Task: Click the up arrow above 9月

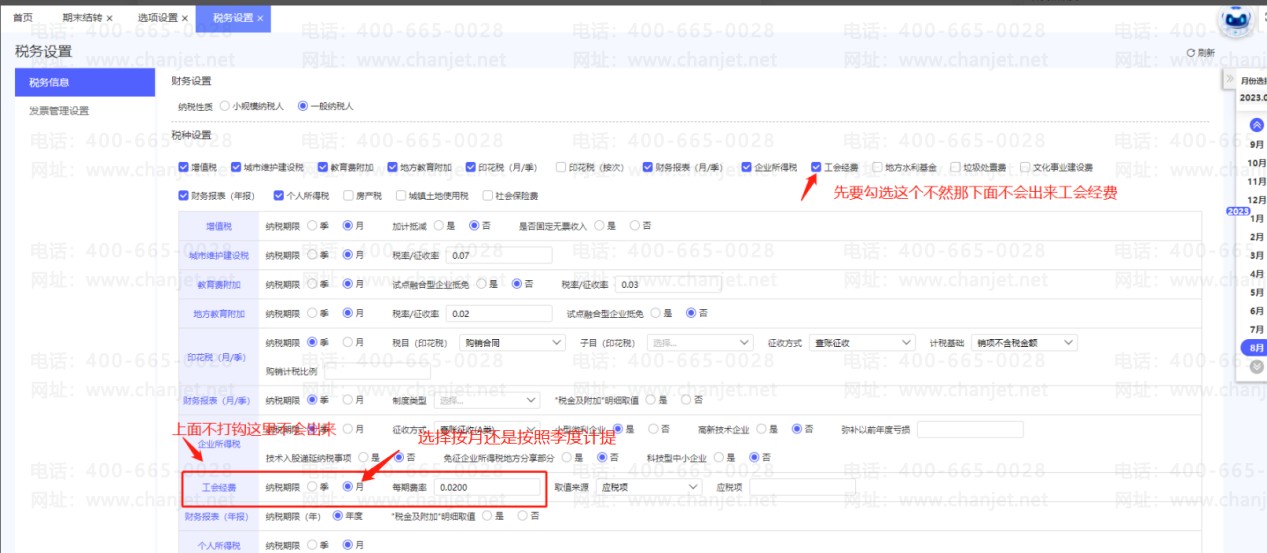Action: click(1256, 125)
